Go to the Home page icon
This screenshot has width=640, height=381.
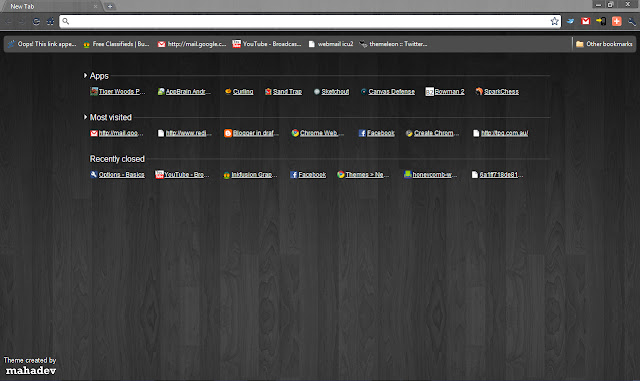(x=50, y=22)
